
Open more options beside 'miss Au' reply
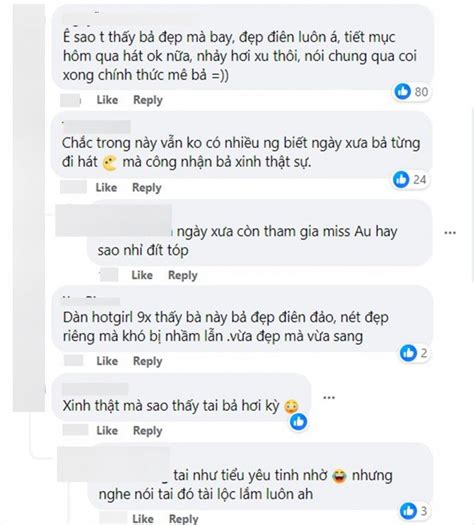point(450,232)
